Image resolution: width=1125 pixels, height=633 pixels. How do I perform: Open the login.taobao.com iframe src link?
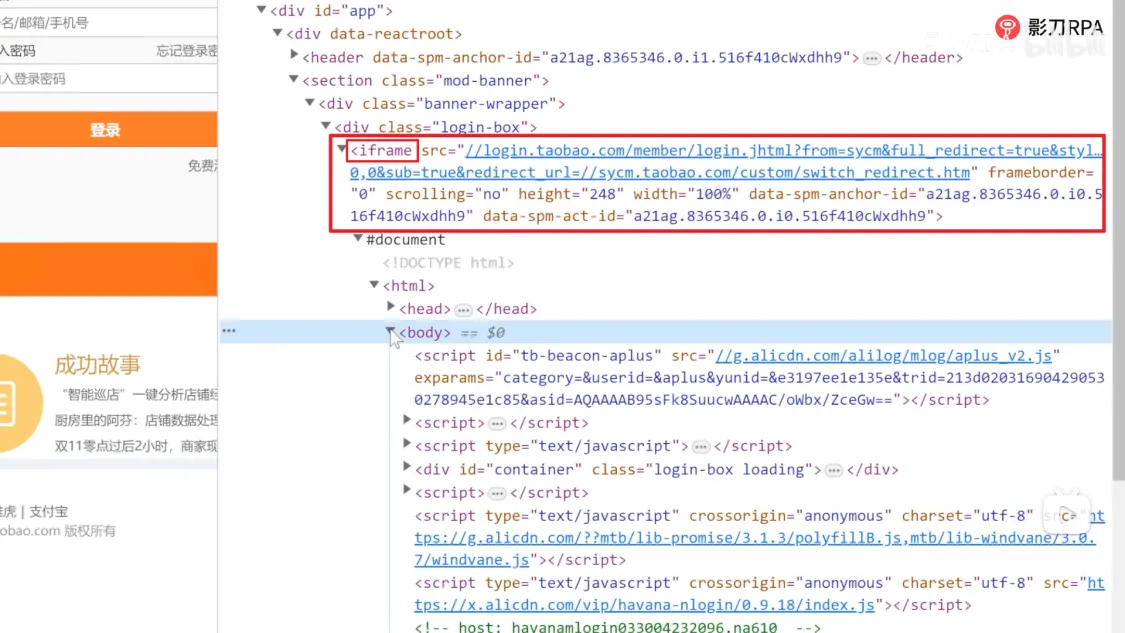point(725,161)
